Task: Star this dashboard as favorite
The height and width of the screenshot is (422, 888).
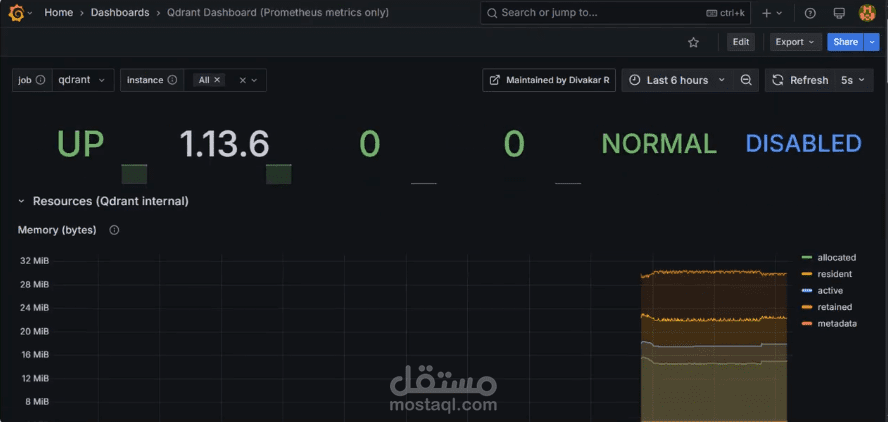Action: coord(693,42)
